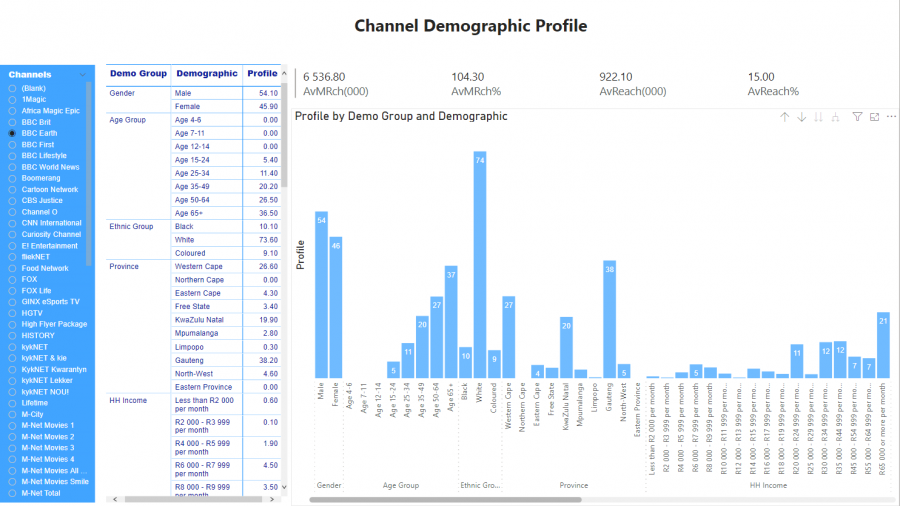Select the kykNET & kie radio
The image size is (900, 506).
pyautogui.click(x=12, y=358)
